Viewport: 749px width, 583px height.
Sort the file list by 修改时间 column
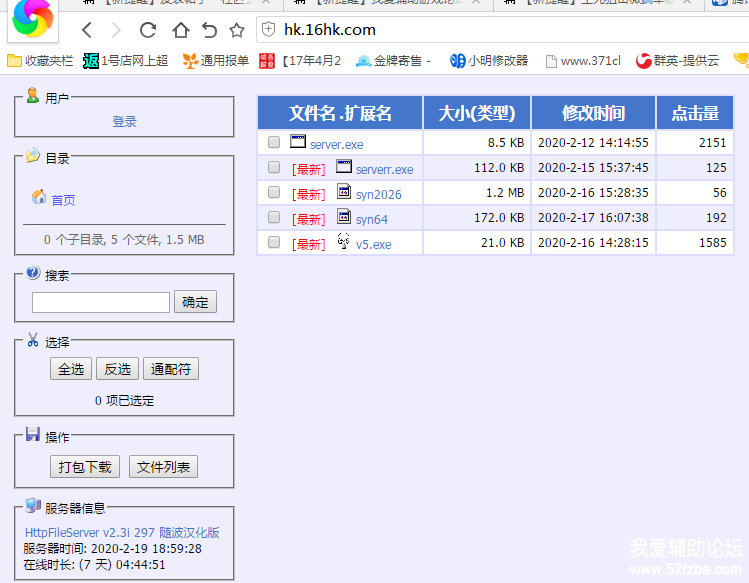point(593,113)
